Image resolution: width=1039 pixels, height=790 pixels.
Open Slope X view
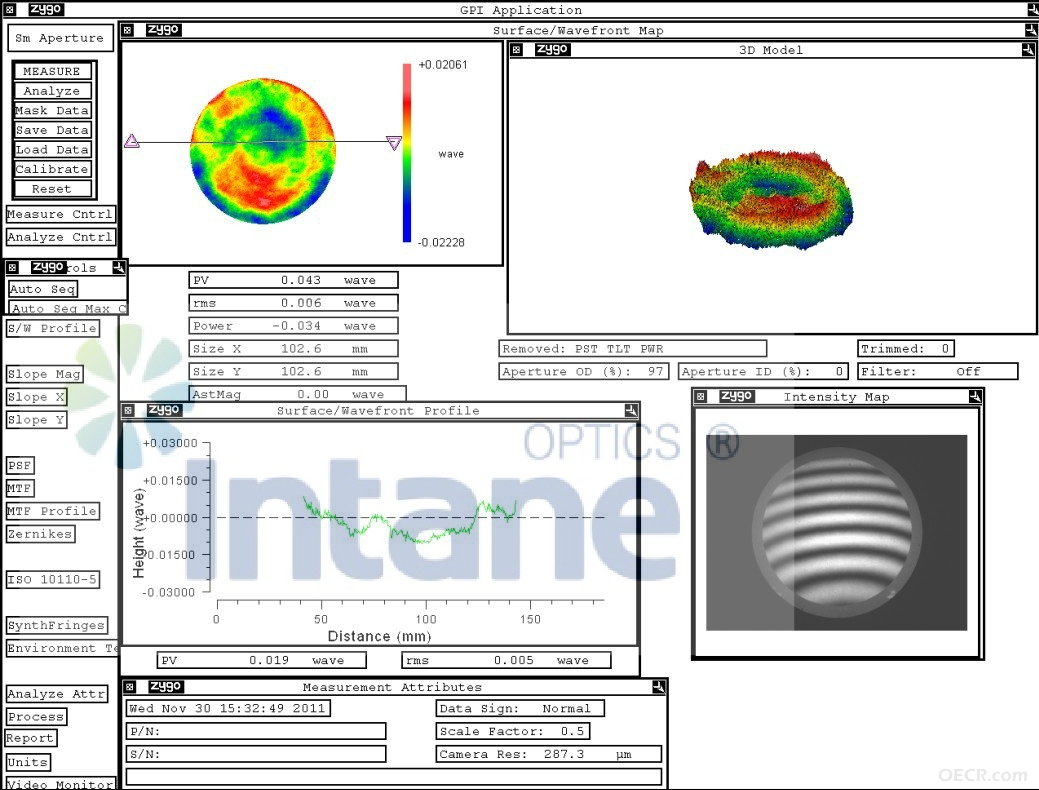click(x=36, y=396)
